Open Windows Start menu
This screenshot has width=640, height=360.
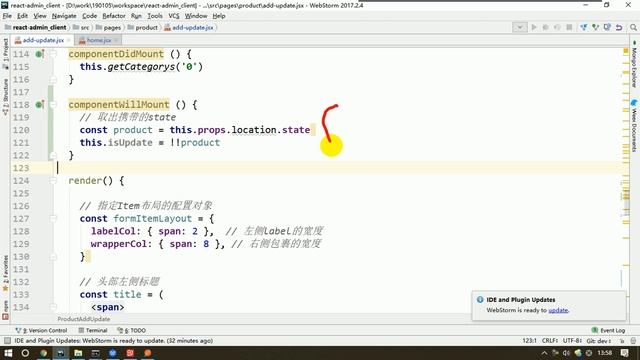8,353
